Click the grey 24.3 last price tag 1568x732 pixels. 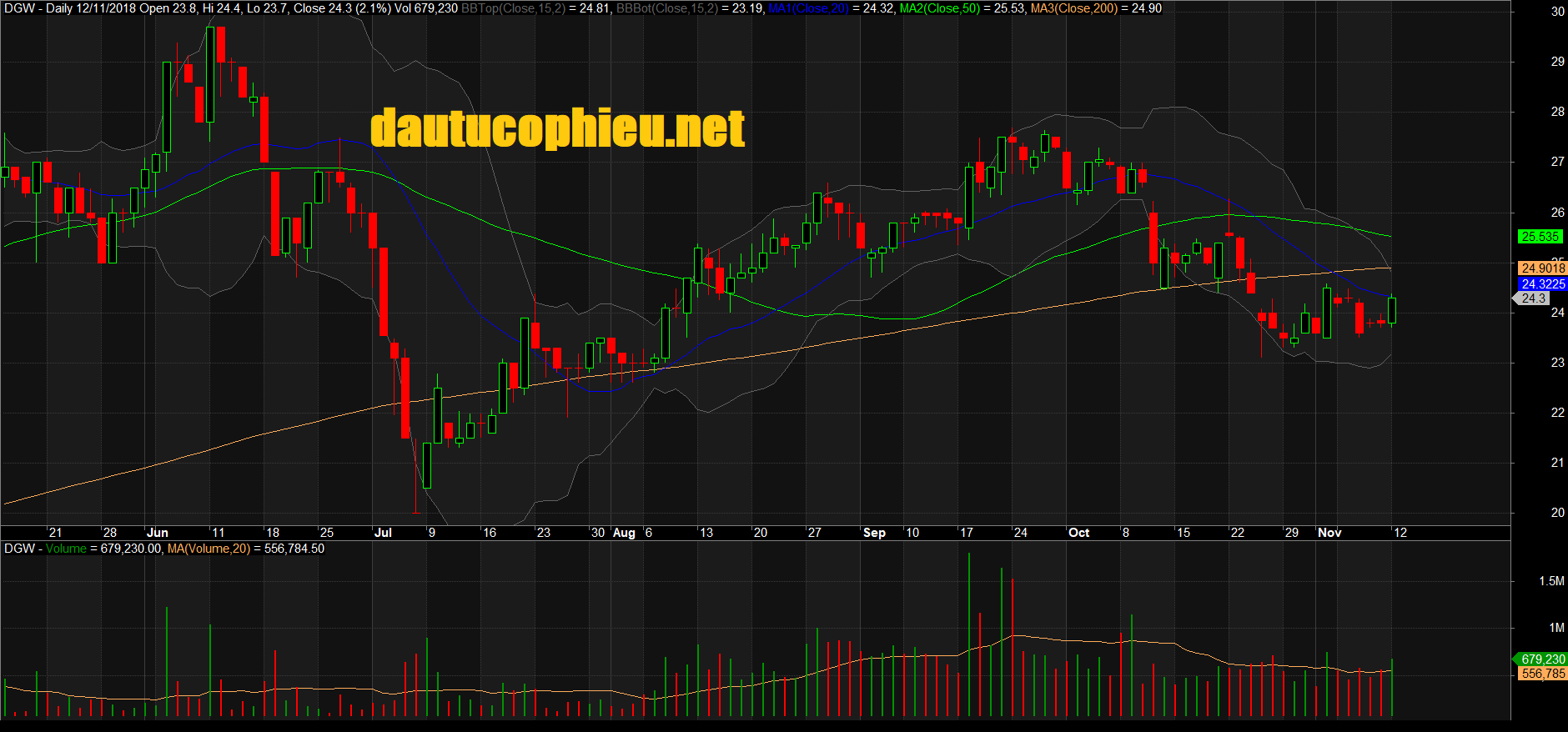point(1531,298)
